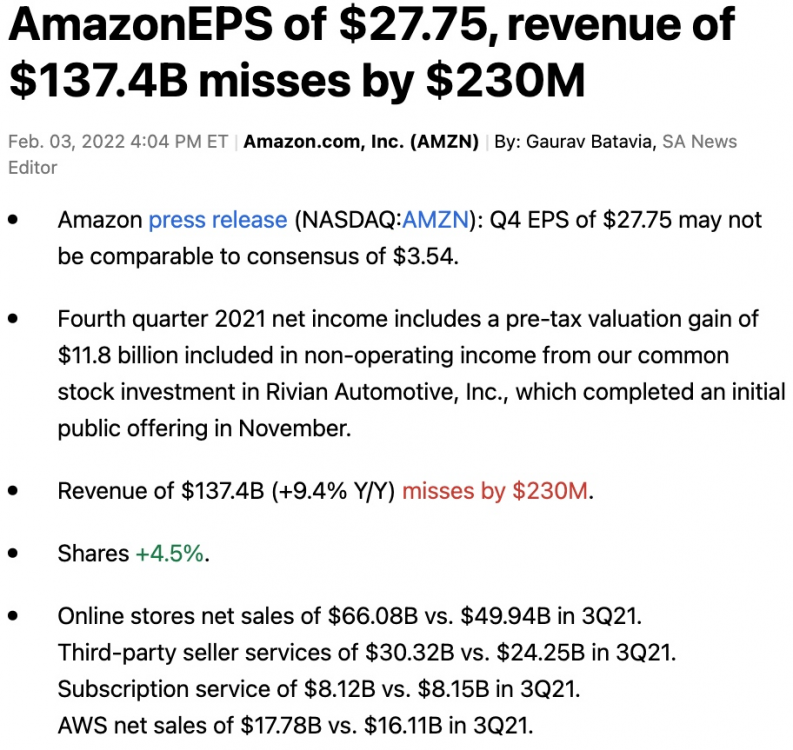793x750 pixels.
Task: Open the bold Amazon.com, Inc. (AMZN) byline link
Action: (x=361, y=141)
